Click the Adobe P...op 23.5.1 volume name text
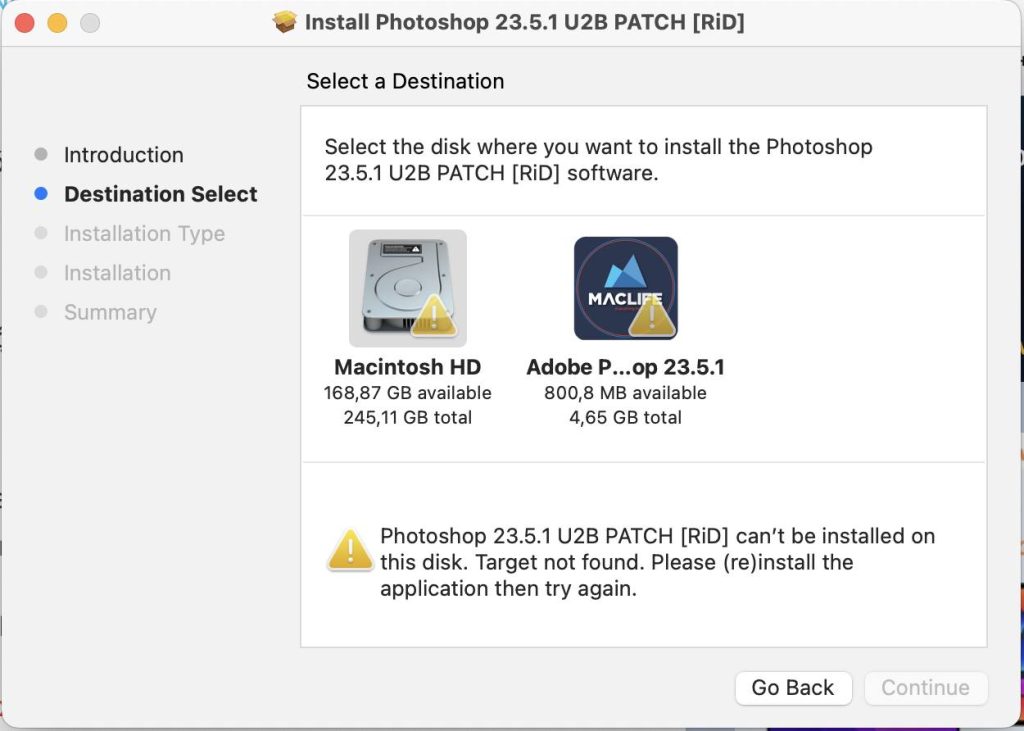Image resolution: width=1024 pixels, height=731 pixels. tap(626, 366)
